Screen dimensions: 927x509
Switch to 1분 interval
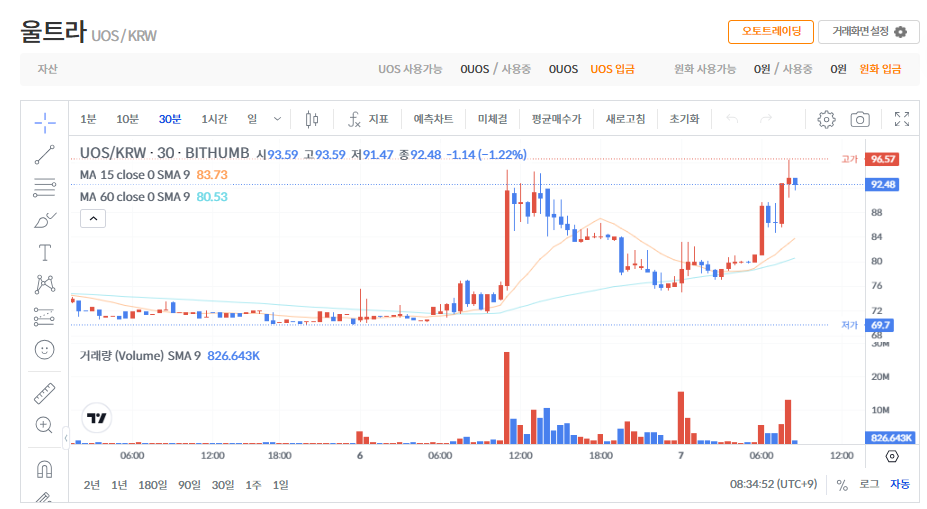click(88, 119)
